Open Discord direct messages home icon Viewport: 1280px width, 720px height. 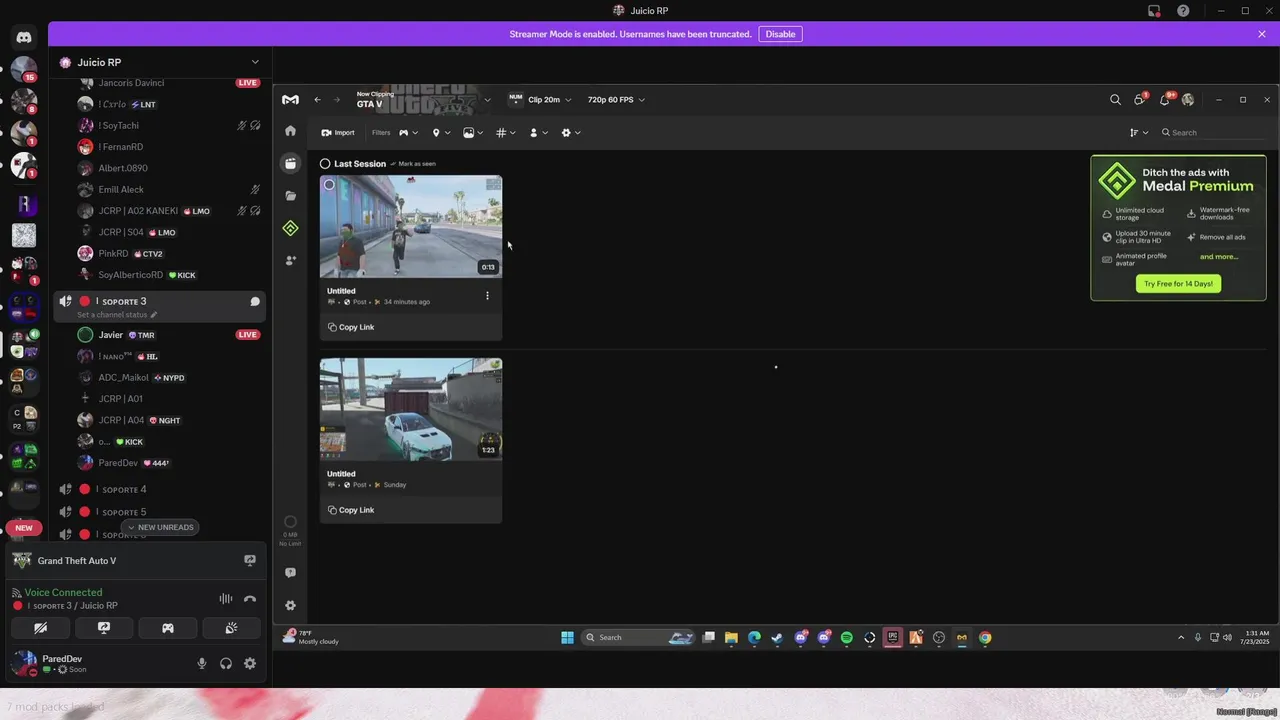(24, 37)
